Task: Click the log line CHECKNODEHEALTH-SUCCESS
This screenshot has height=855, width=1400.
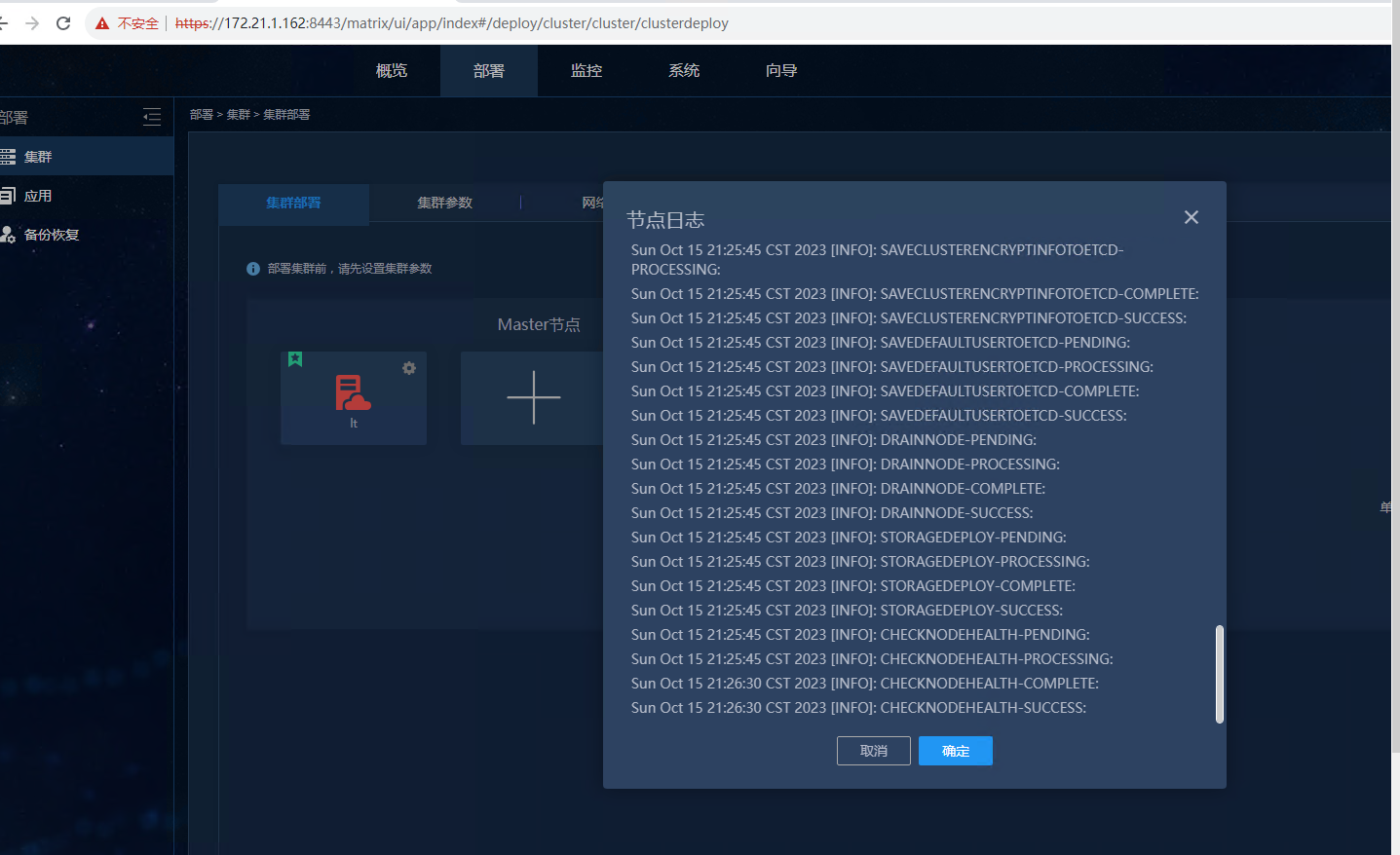Action: pyautogui.click(x=859, y=708)
